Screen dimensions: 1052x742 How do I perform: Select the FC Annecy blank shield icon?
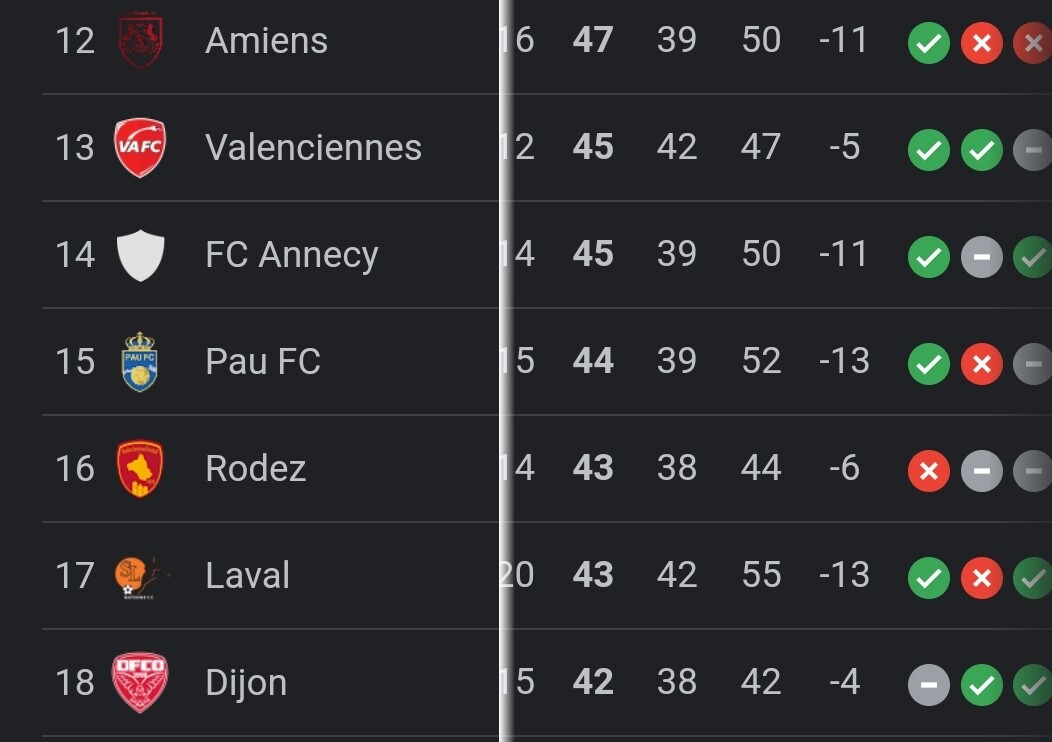click(x=140, y=255)
